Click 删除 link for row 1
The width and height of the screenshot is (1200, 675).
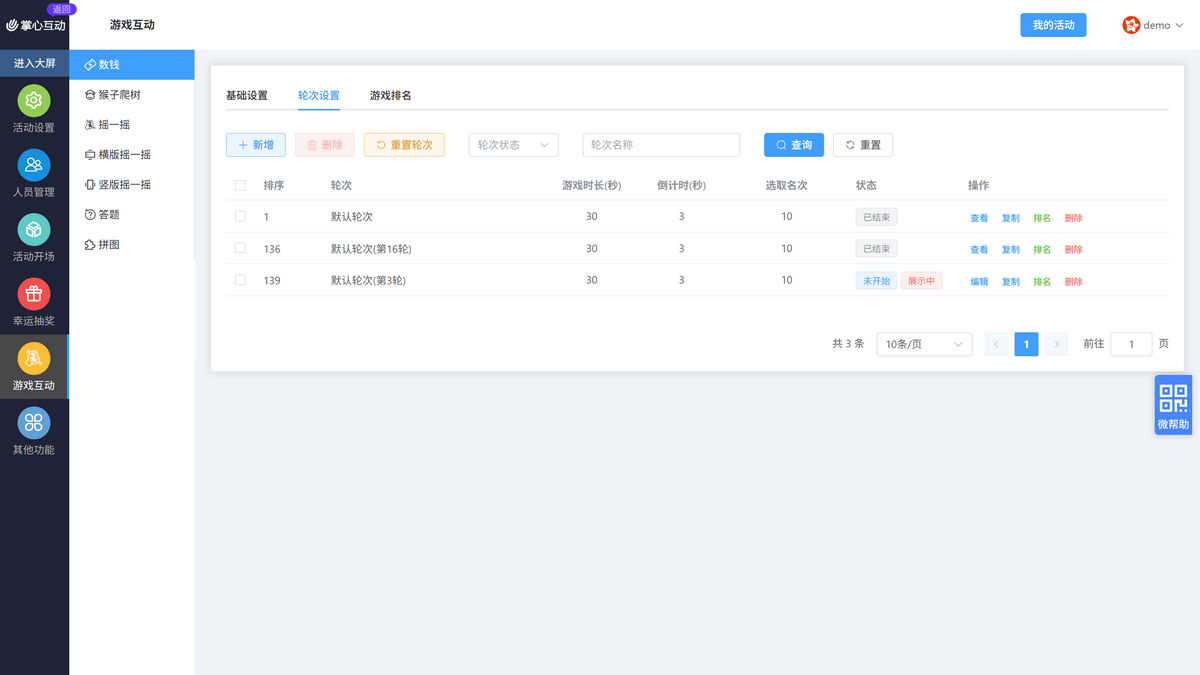click(x=1074, y=218)
